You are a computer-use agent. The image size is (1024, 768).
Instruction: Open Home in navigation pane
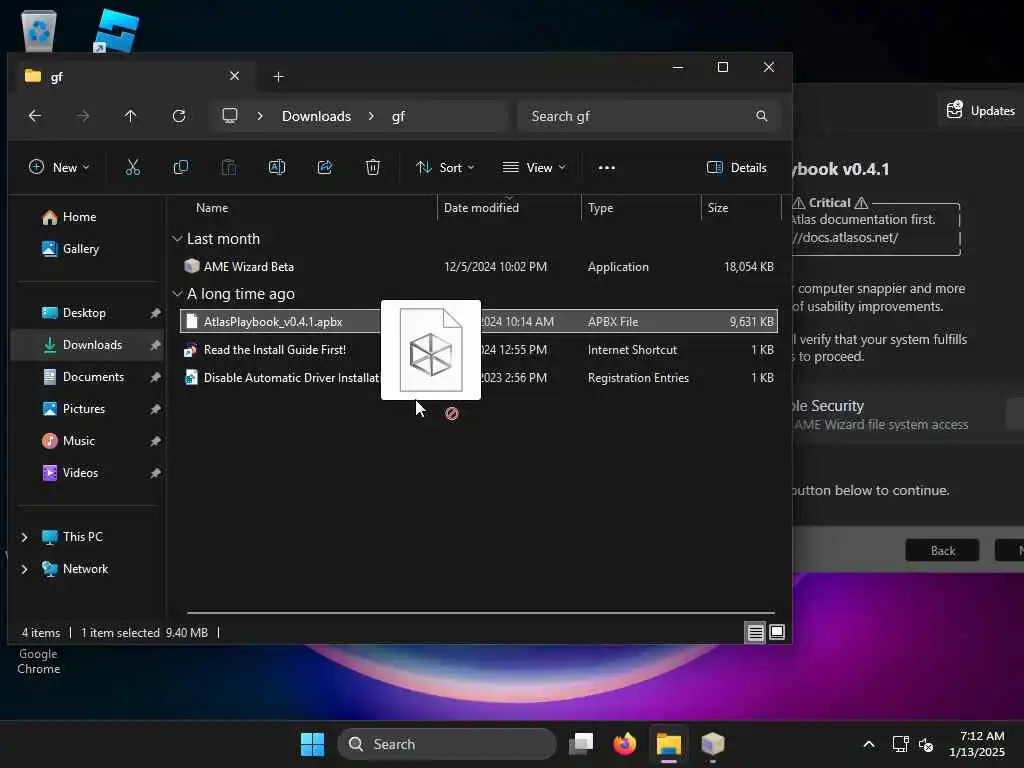pyautogui.click(x=69, y=217)
